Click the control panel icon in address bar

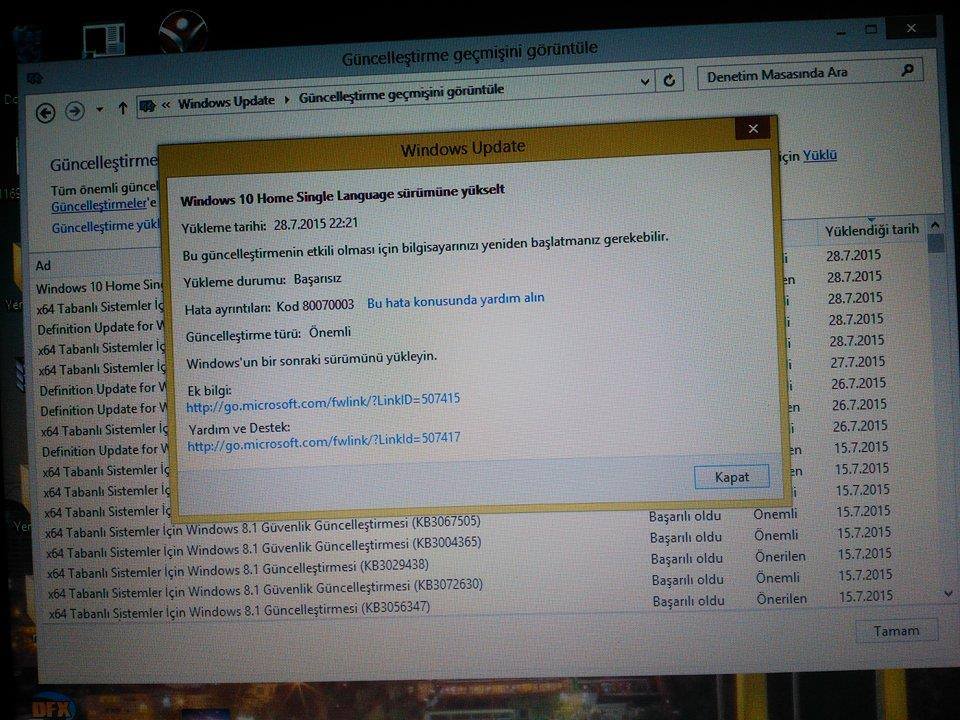pos(148,106)
